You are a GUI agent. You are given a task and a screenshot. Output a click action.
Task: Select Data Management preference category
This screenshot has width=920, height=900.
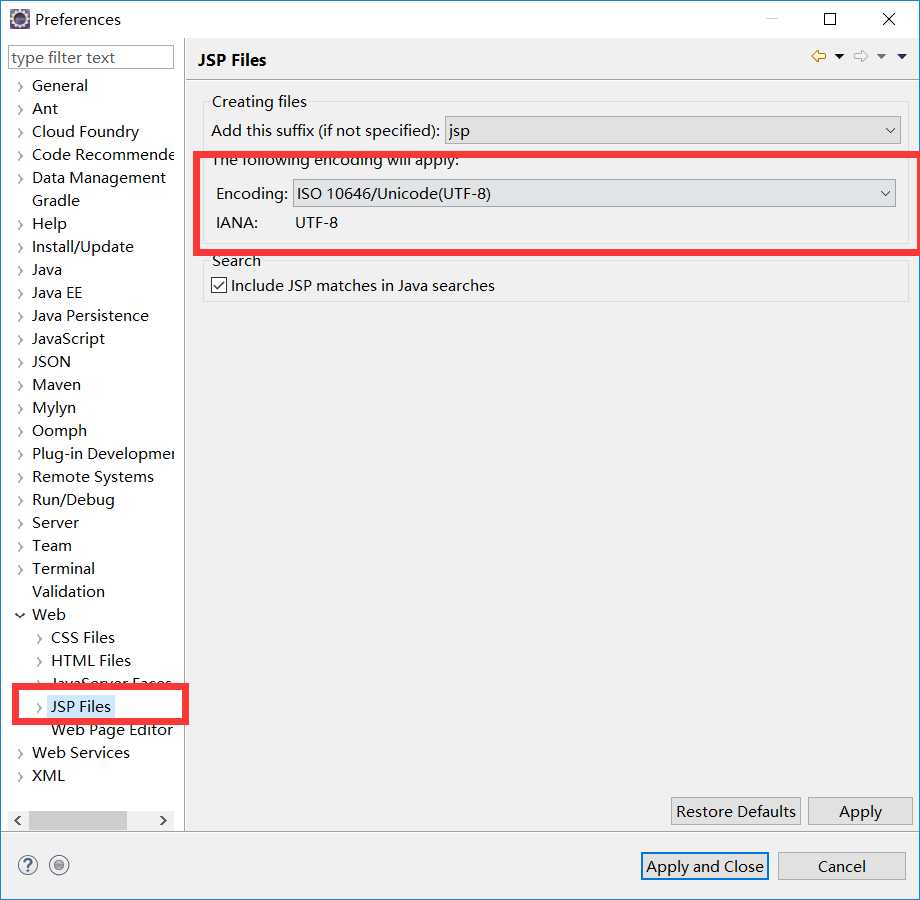99,177
